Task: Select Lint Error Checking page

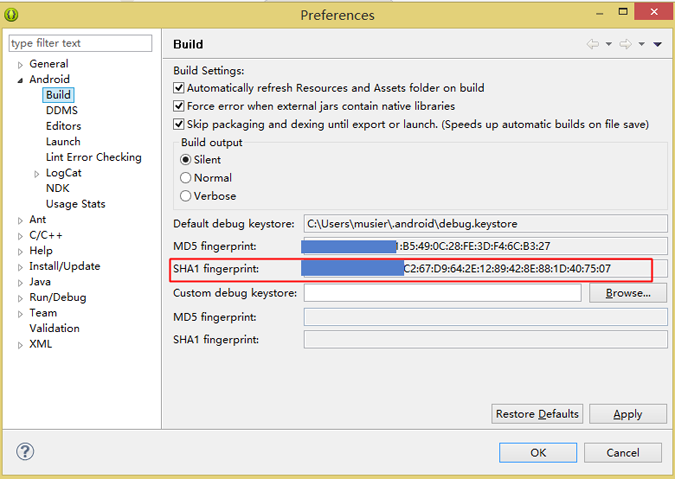Action: tap(93, 157)
